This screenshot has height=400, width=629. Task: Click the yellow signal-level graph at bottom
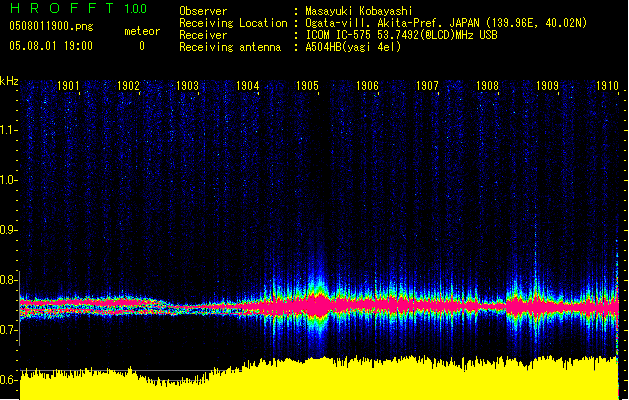pyautogui.click(x=319, y=378)
